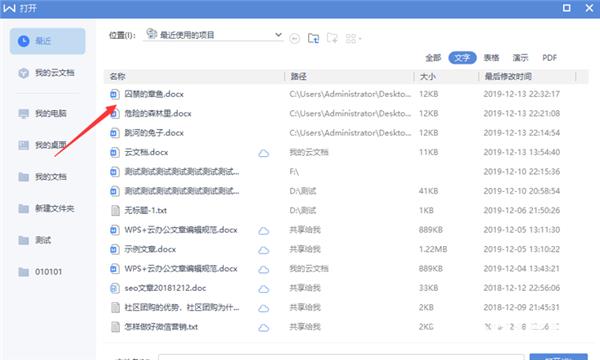Click timestamp 2019-12-13 22:21:08
The width and height of the screenshot is (600, 360).
click(522, 114)
